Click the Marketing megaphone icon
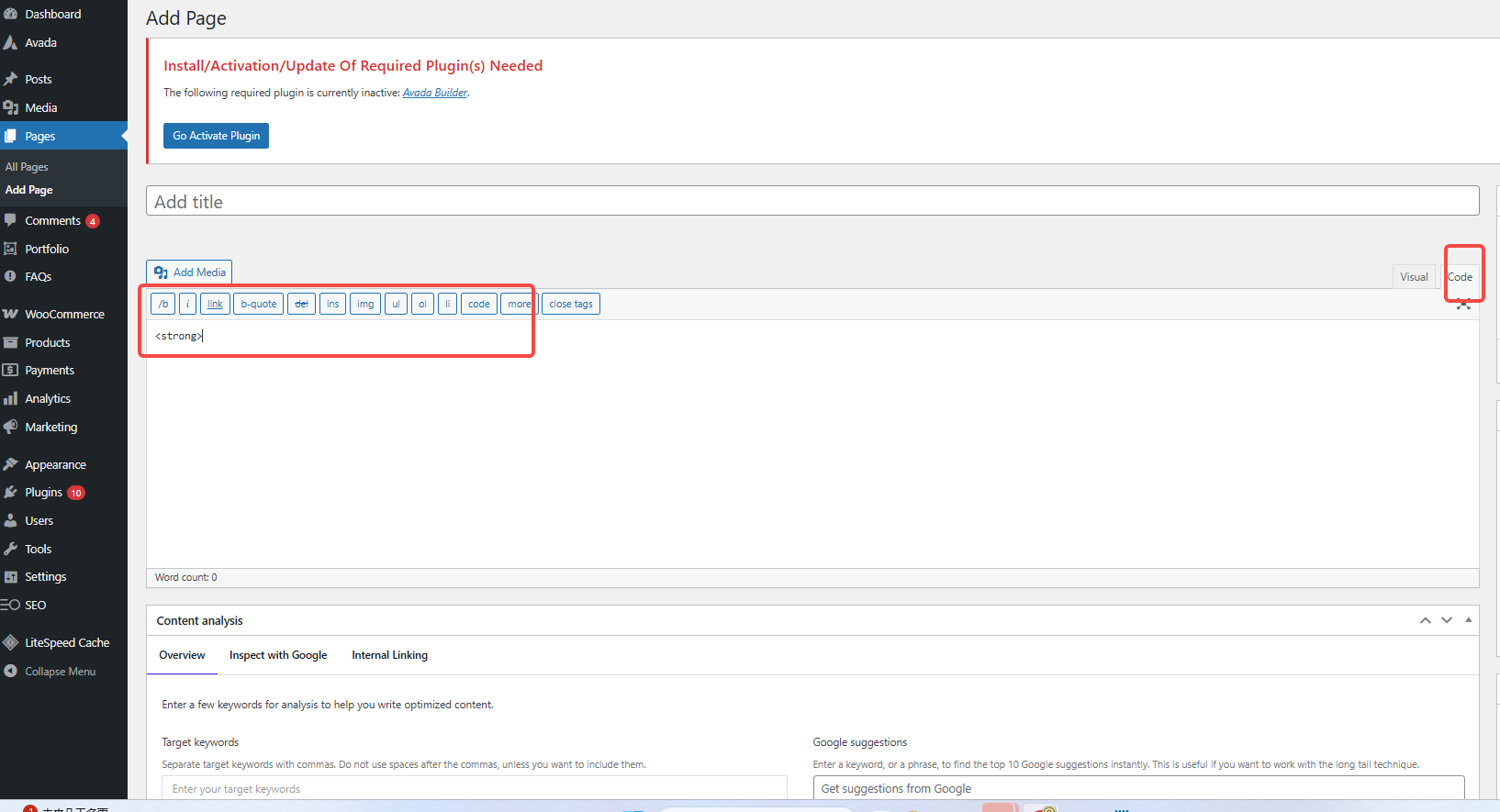 click(11, 428)
